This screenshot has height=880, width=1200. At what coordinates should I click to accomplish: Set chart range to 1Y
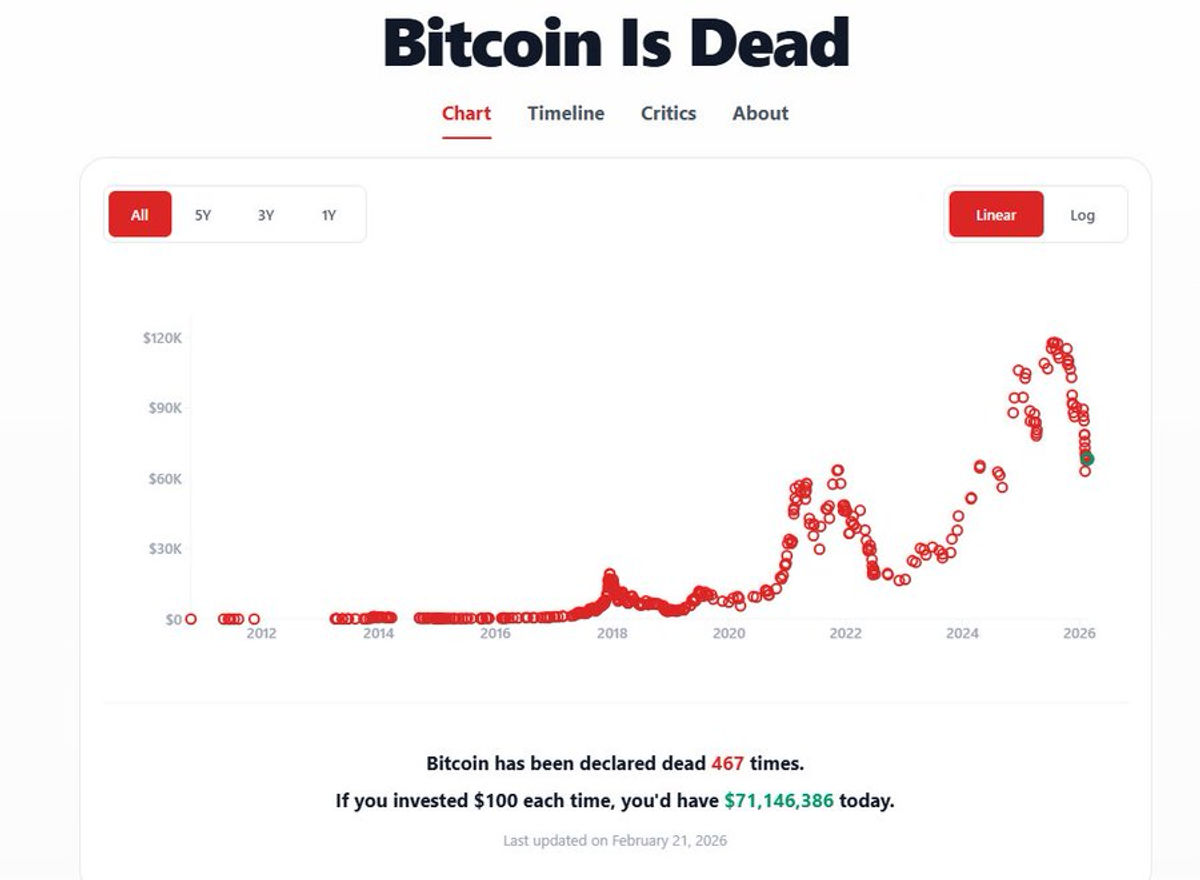(x=329, y=214)
